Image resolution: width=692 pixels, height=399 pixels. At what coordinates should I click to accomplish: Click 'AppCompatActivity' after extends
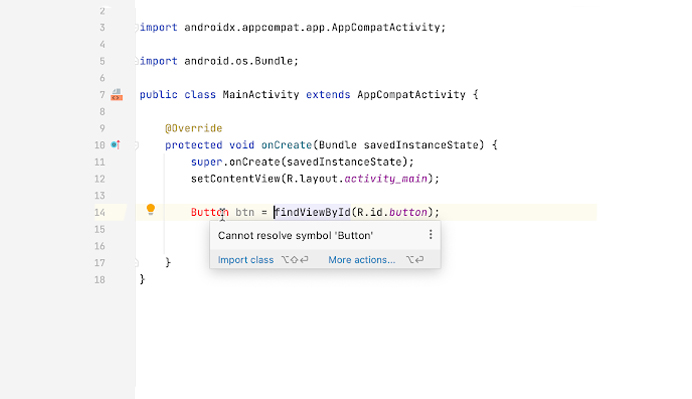[x=411, y=94]
